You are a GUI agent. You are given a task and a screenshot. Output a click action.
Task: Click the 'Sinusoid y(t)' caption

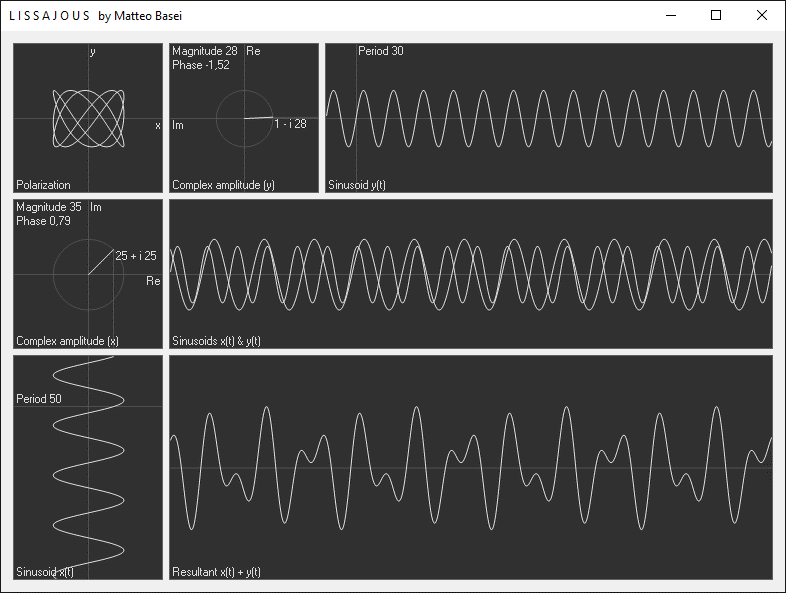coord(357,185)
